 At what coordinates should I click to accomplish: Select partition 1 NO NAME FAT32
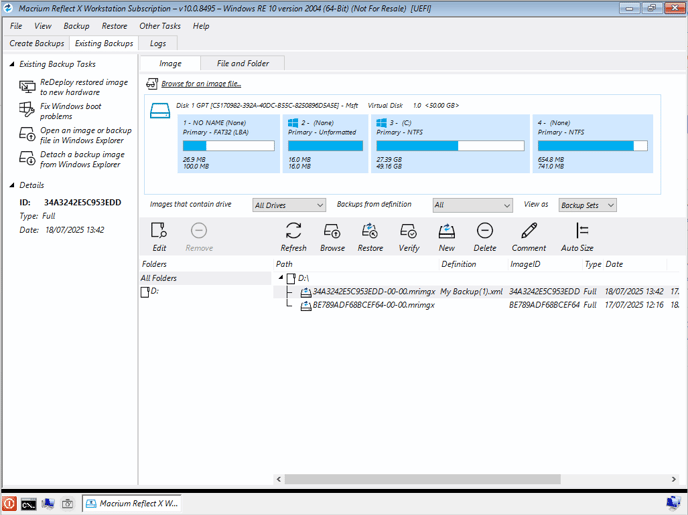pyautogui.click(x=229, y=144)
